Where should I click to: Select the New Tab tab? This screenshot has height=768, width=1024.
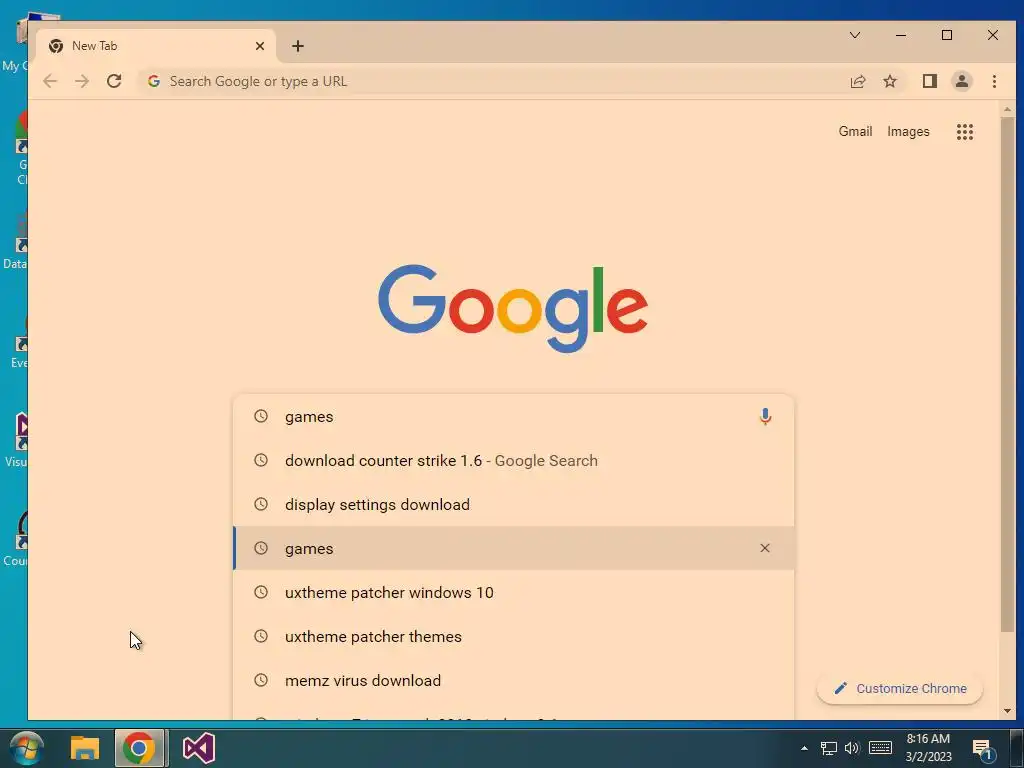pyautogui.click(x=155, y=46)
